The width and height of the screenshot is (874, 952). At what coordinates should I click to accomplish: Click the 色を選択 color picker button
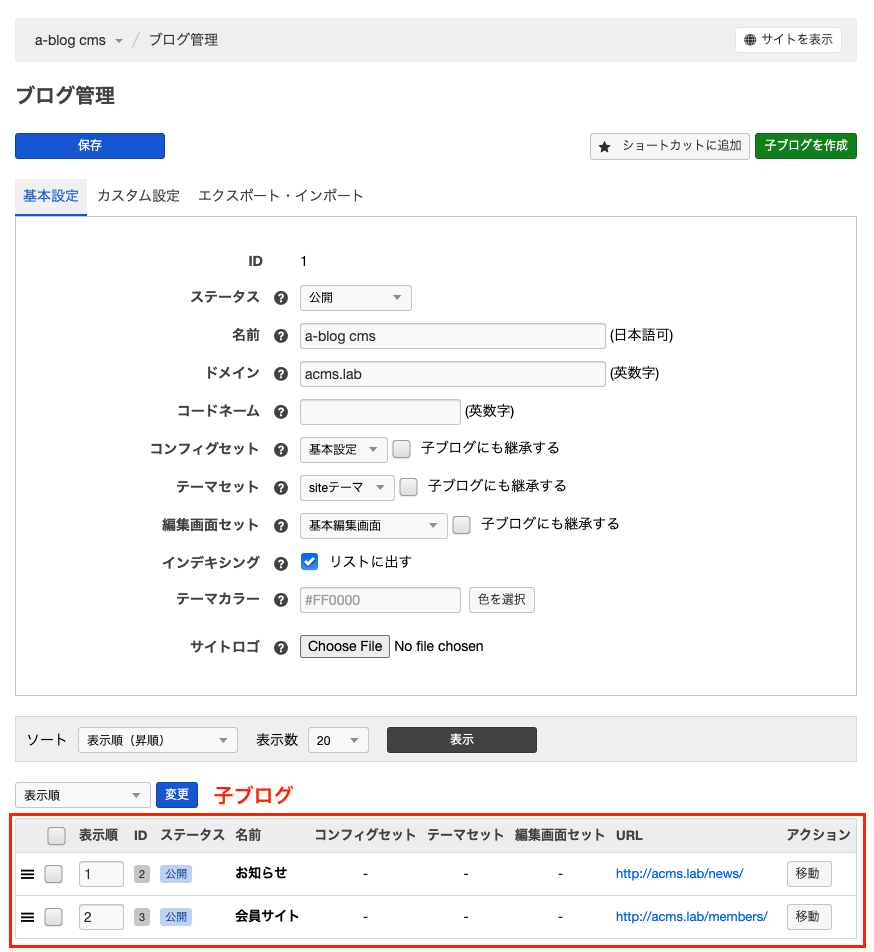coord(501,600)
